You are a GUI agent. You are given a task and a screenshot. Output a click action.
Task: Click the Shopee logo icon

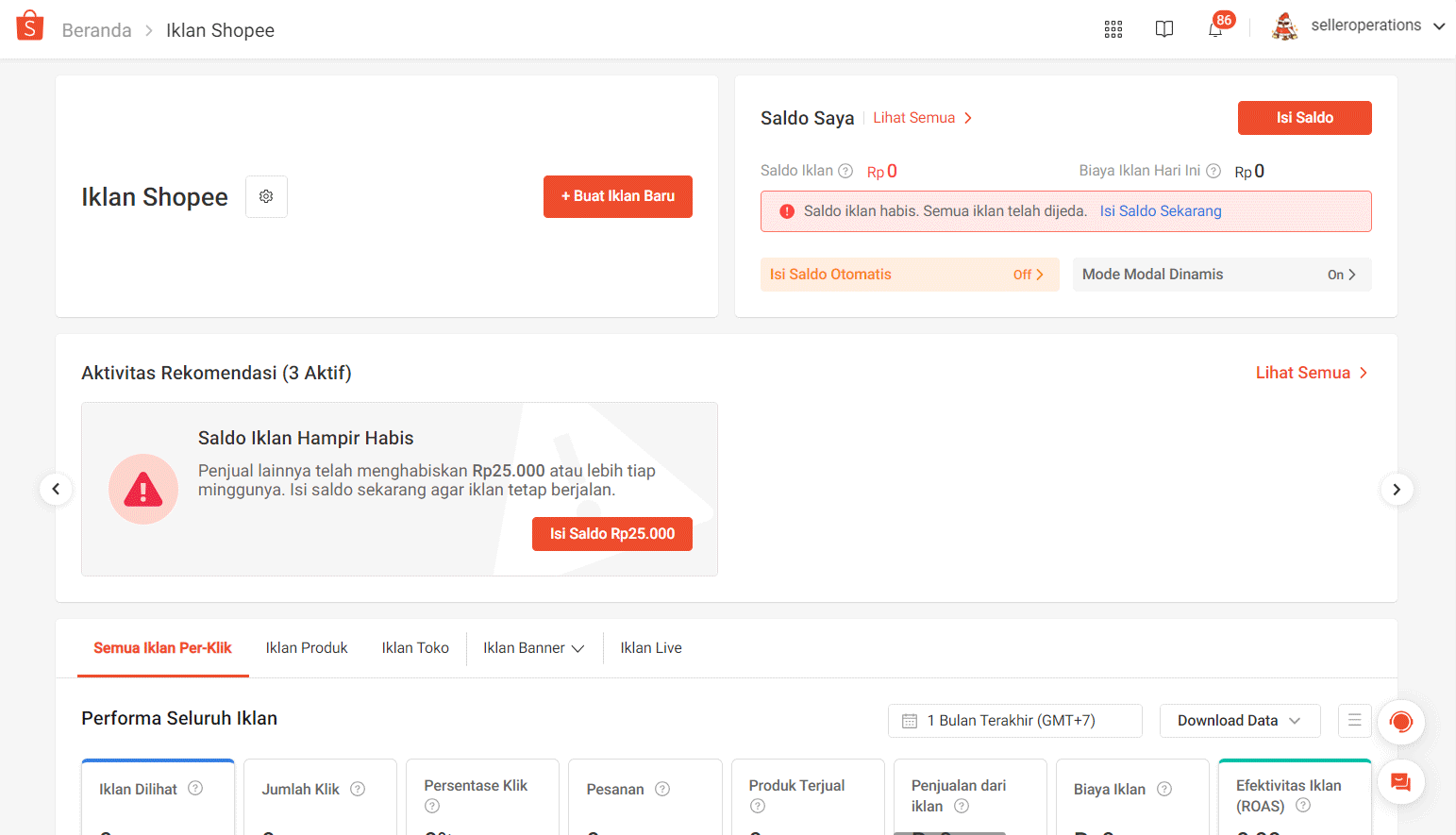[30, 26]
